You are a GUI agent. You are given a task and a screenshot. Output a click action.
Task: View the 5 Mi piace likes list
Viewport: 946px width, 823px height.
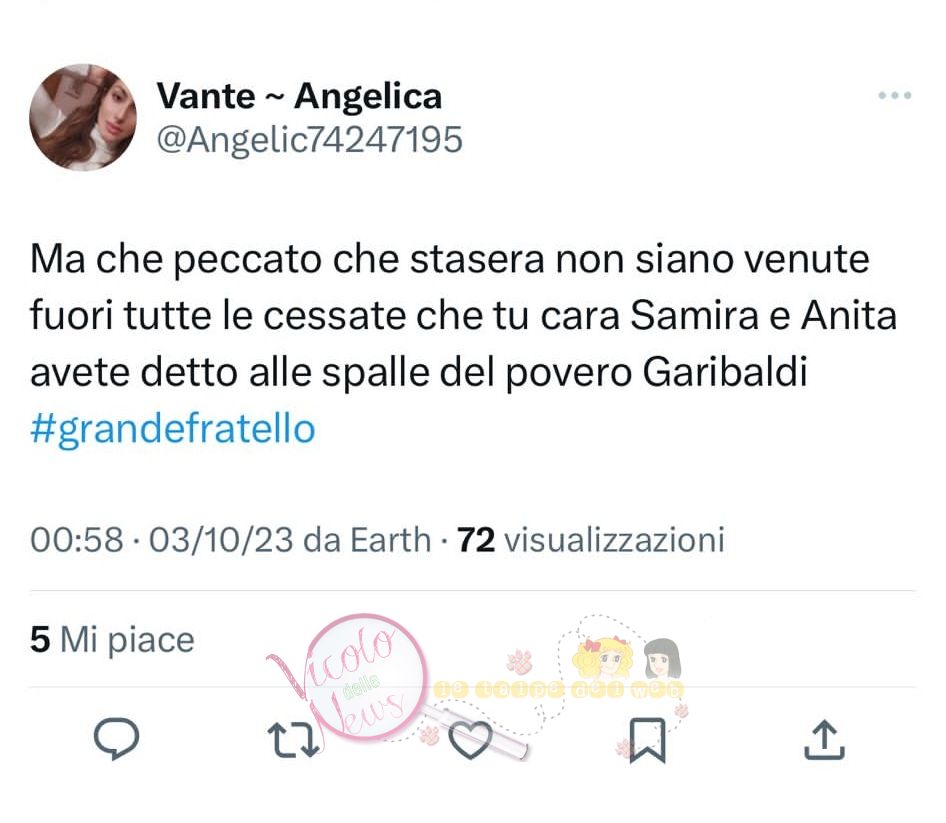pos(112,640)
